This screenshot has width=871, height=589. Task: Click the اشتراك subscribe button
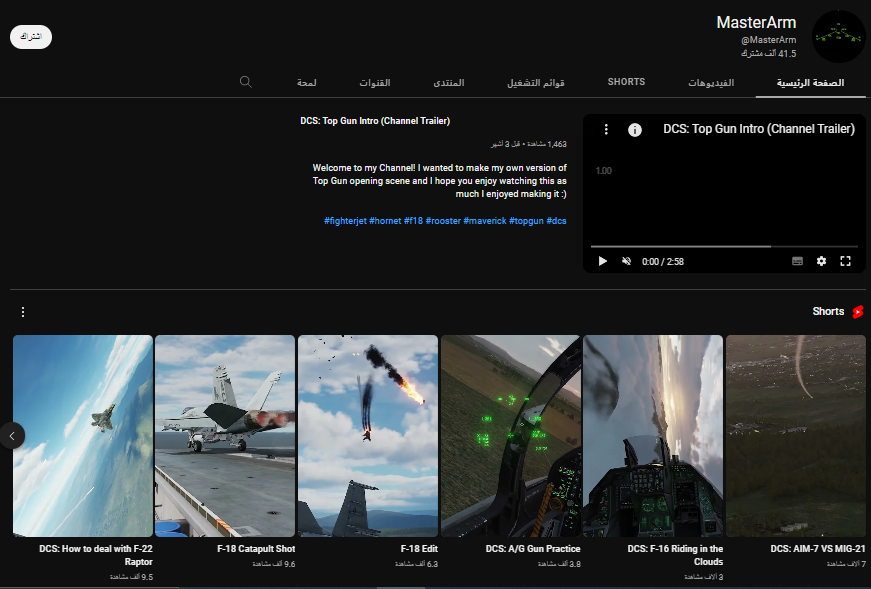(31, 37)
